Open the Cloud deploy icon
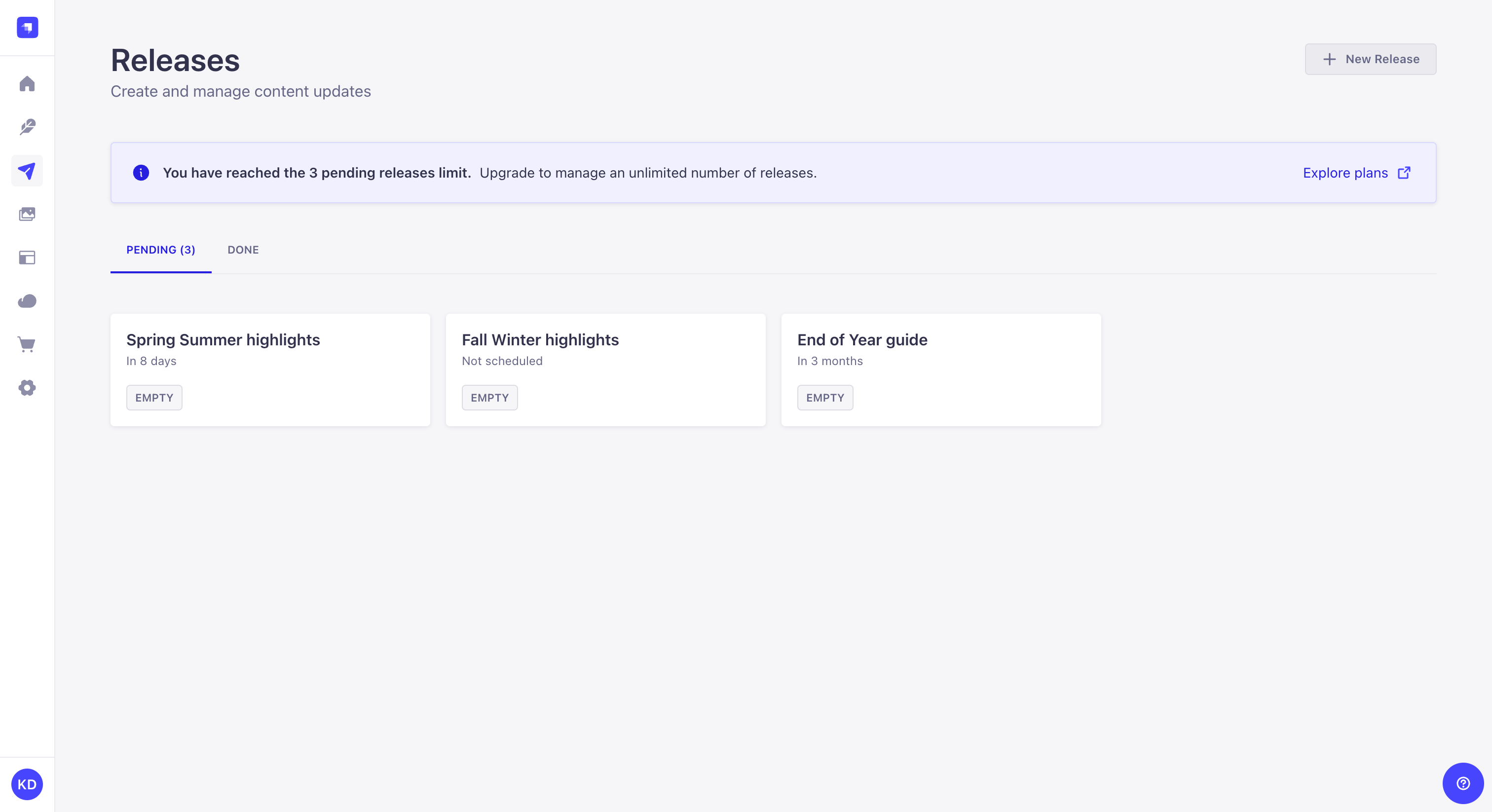Viewport: 1492px width, 812px height. [x=27, y=301]
